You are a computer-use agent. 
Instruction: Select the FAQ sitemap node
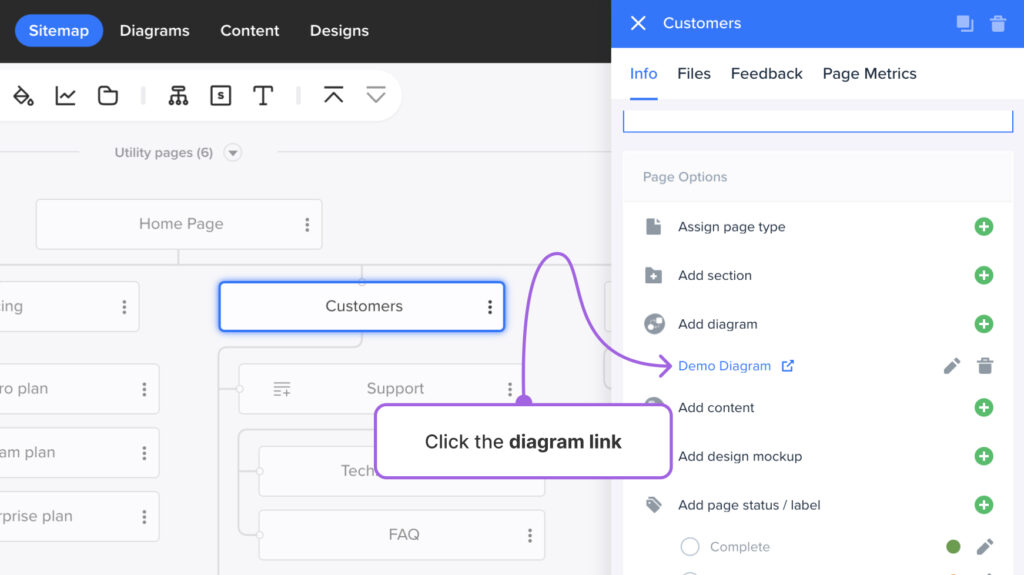(402, 535)
